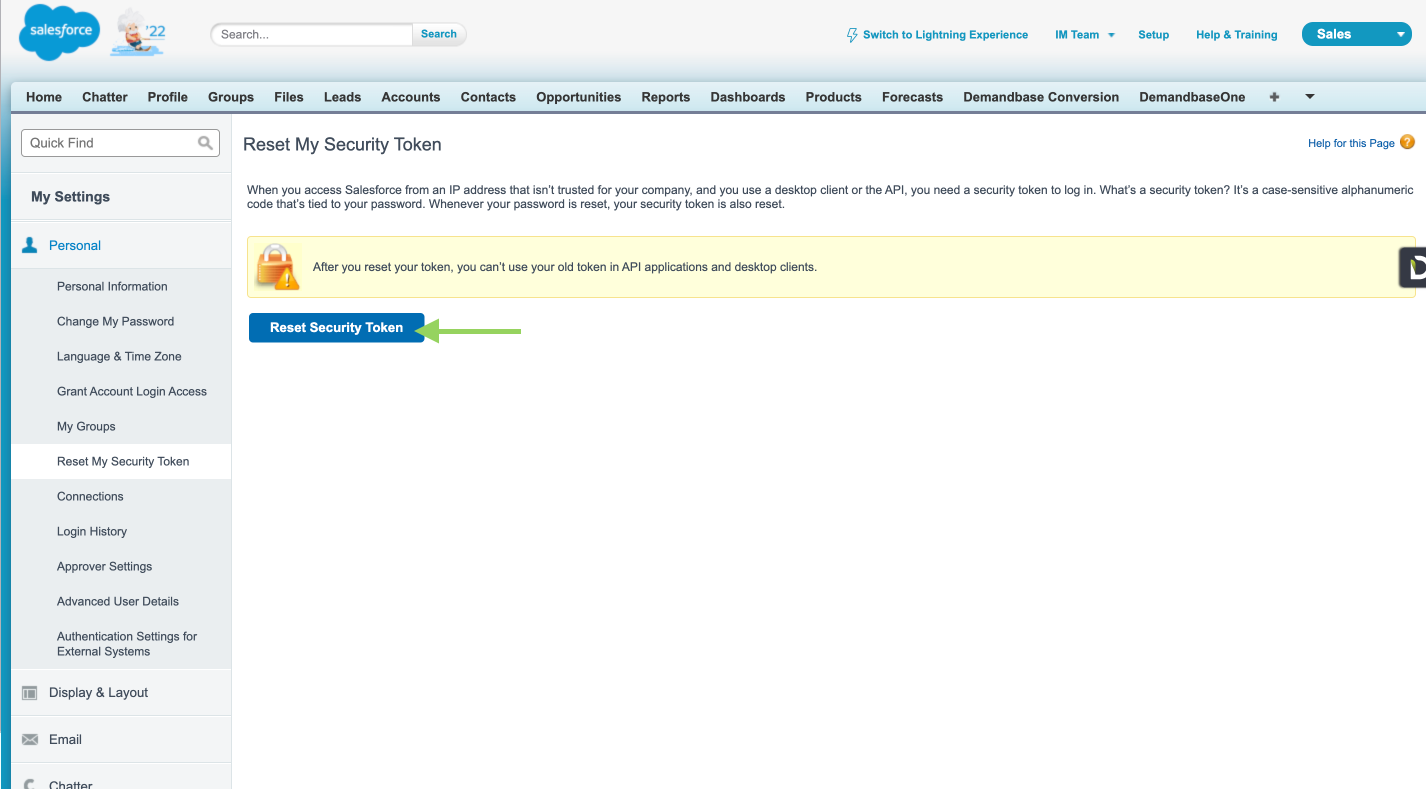Open the Demandbase Conversion tab
Image resolution: width=1426 pixels, height=789 pixels.
[1041, 97]
